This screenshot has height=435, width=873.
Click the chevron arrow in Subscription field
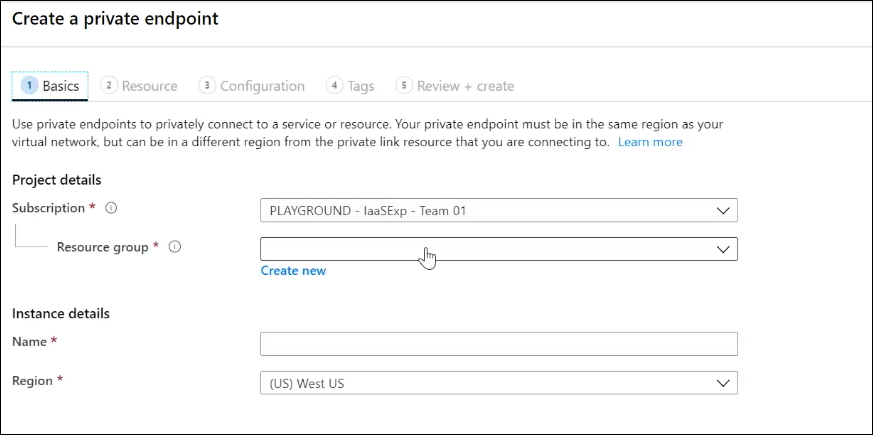pos(724,211)
